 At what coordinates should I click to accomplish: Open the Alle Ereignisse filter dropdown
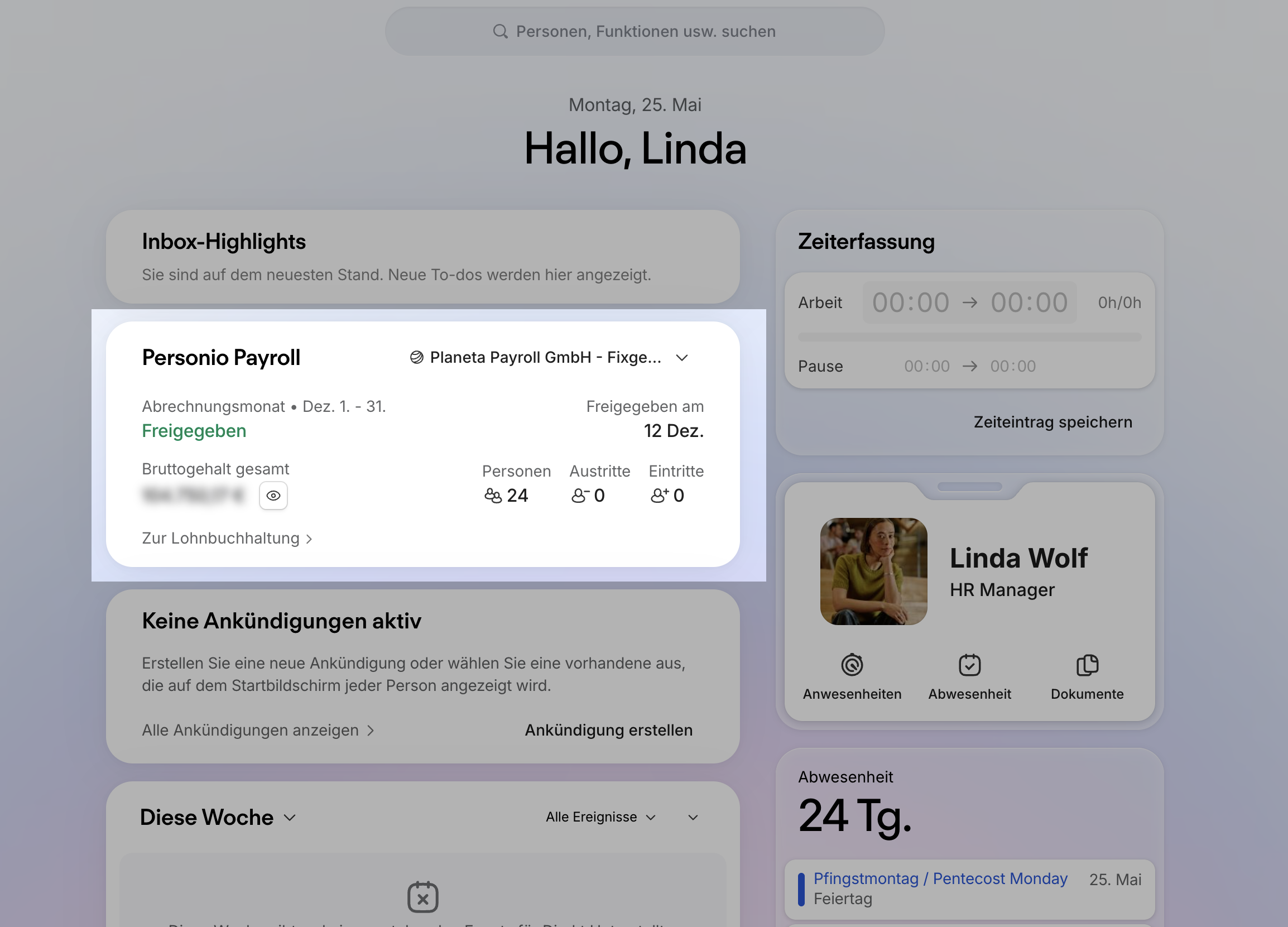[x=601, y=817]
